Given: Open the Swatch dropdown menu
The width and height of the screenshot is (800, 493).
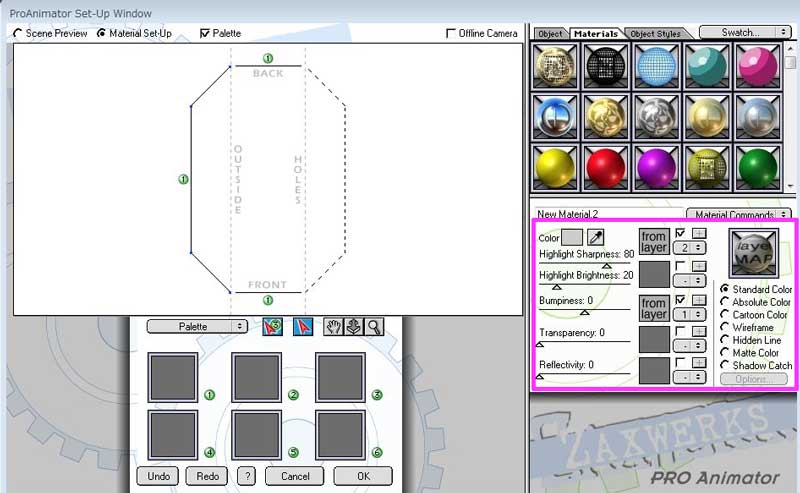Looking at the screenshot, I should click(x=745, y=32).
